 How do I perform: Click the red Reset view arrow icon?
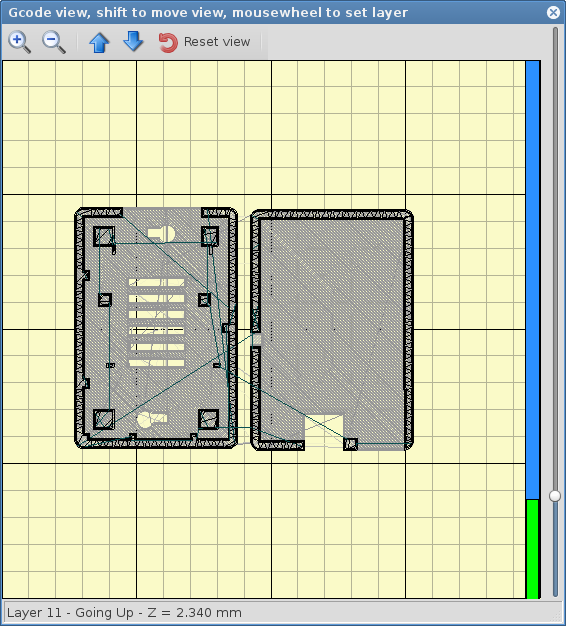click(x=168, y=42)
